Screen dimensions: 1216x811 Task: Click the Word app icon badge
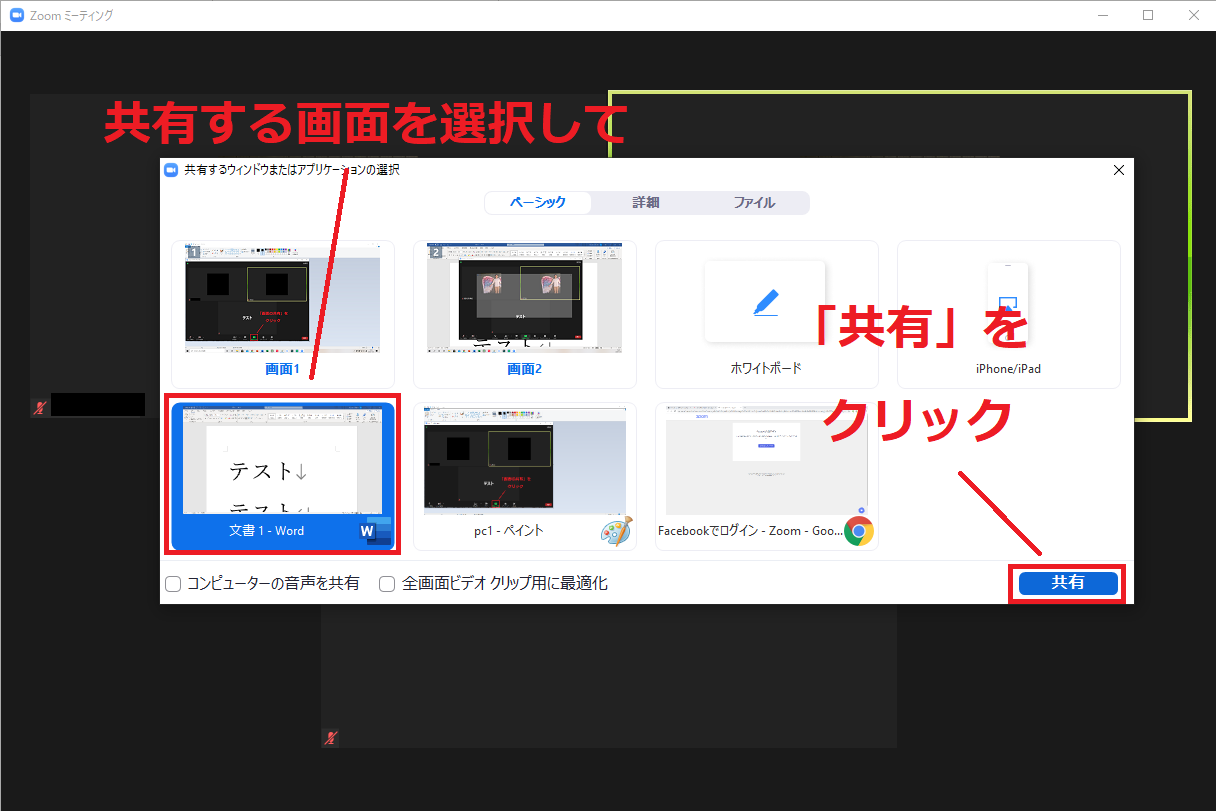coord(372,532)
